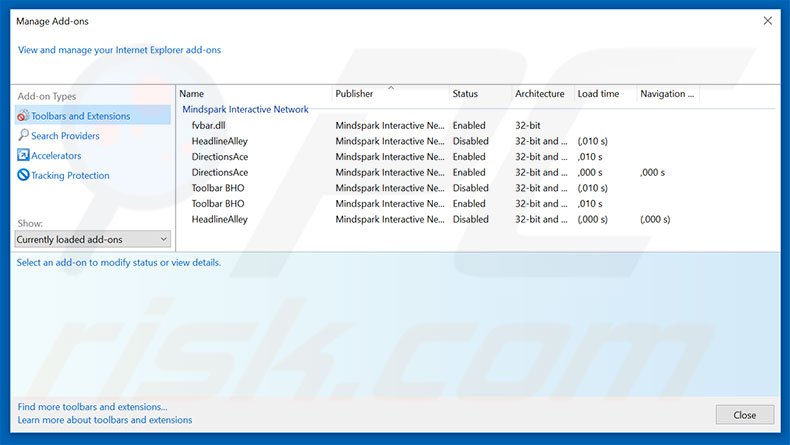Select Toolbars and Extensions add-on type
This screenshot has height=445, width=790.
(93, 116)
